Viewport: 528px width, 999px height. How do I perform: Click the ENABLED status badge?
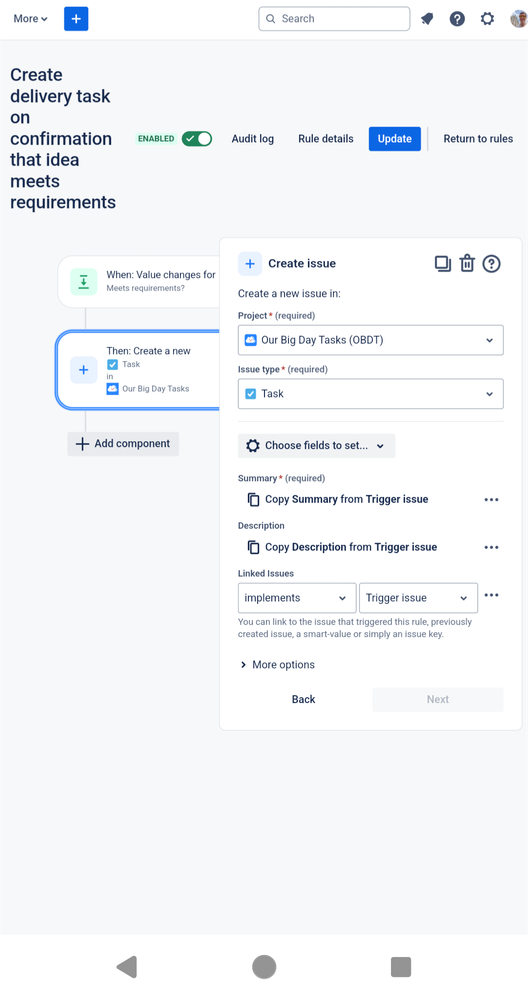156,138
